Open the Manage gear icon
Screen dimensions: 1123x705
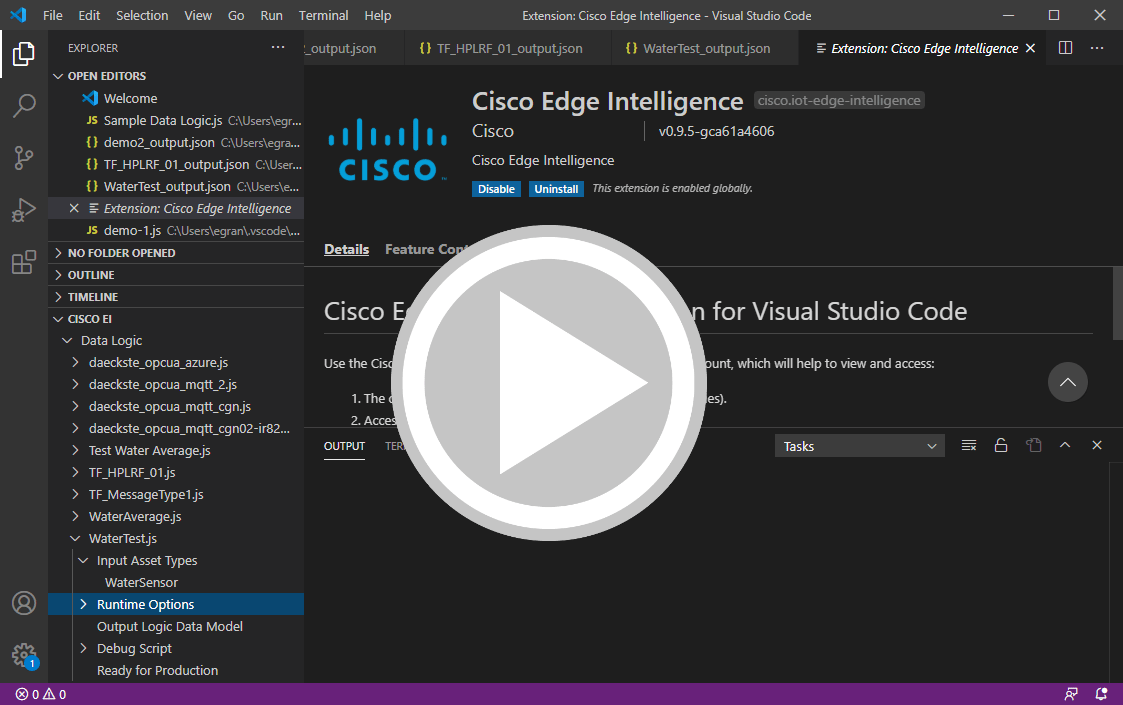pyautogui.click(x=24, y=655)
